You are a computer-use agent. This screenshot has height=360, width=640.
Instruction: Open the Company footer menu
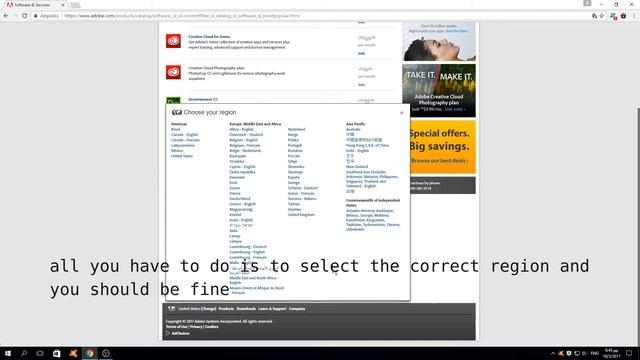[297, 309]
